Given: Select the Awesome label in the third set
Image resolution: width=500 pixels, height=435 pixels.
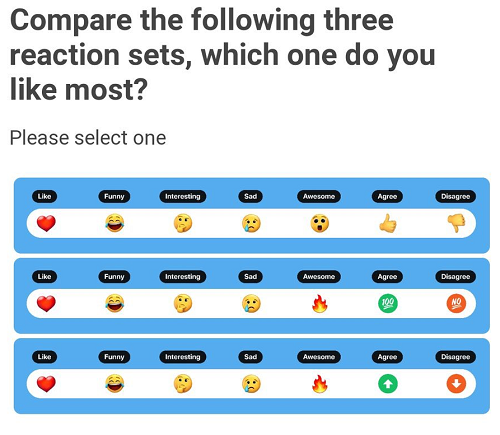Looking at the screenshot, I should [319, 357].
